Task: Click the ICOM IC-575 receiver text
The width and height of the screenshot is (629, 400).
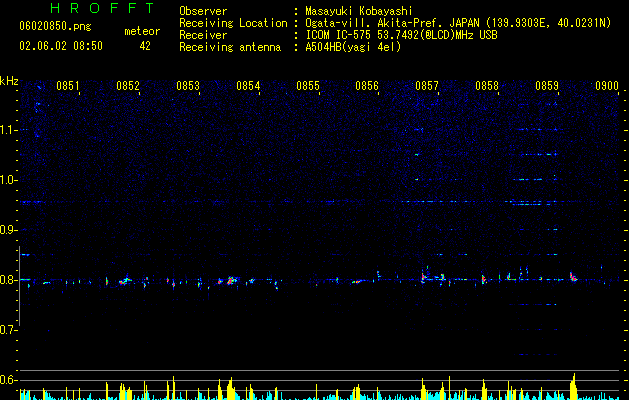Action: [401, 35]
